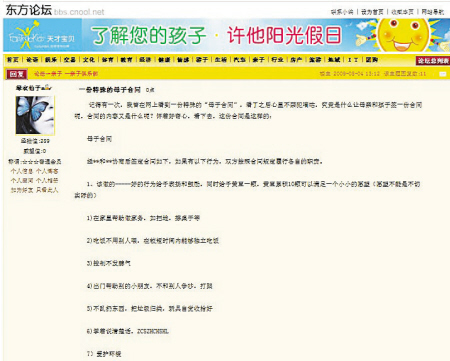Open the IT section in the nav bar
The height and width of the screenshot is (361, 450).
point(353,60)
